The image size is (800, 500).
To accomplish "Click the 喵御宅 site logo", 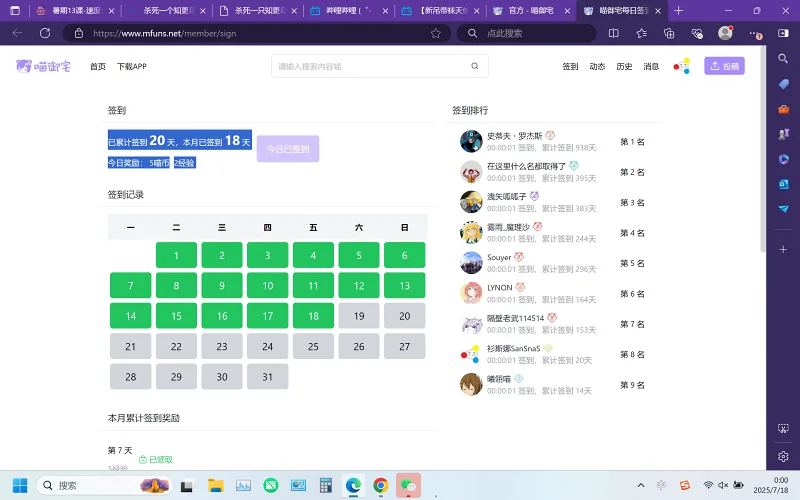I will pyautogui.click(x=43, y=66).
